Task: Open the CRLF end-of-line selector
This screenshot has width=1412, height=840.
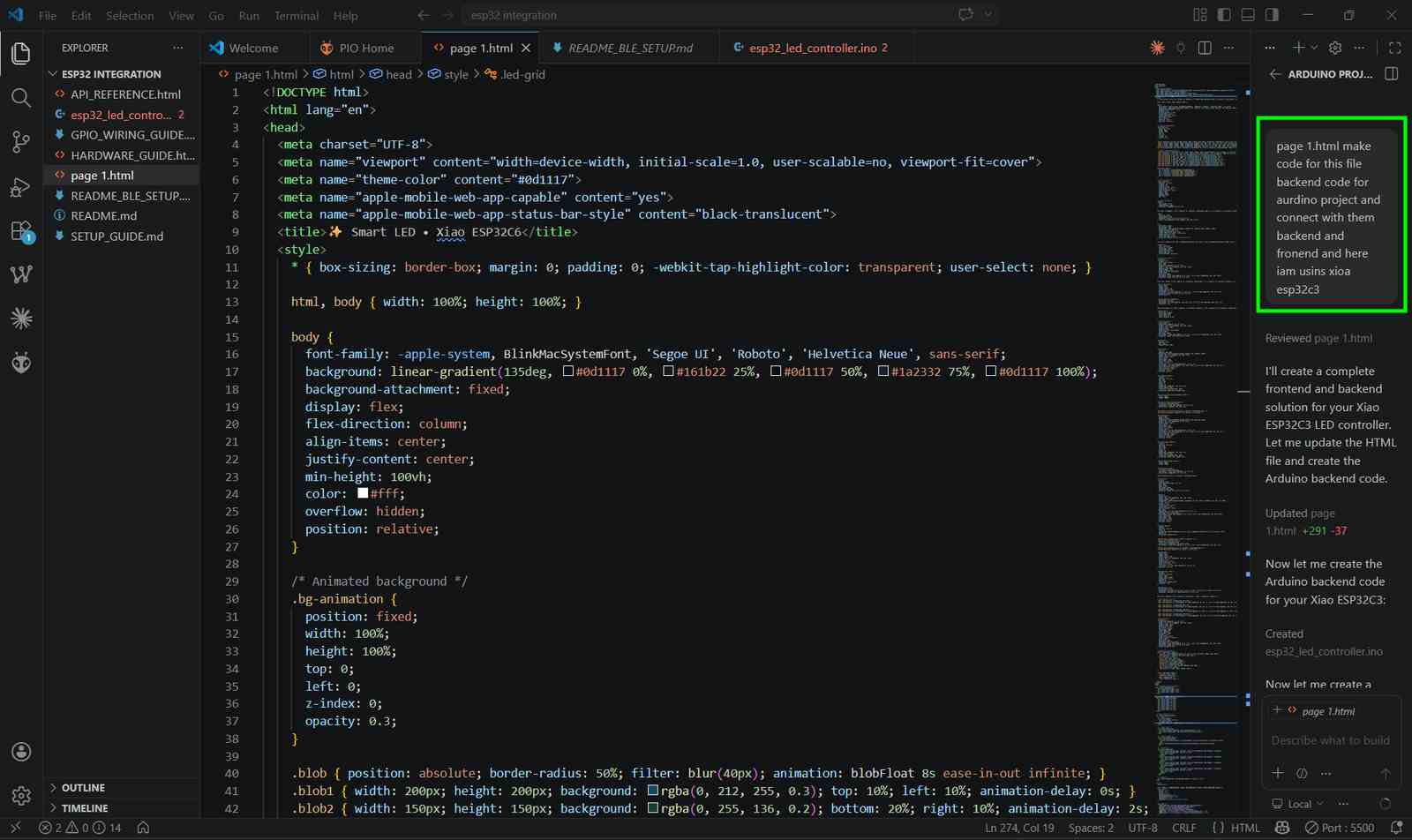Action: (1184, 828)
